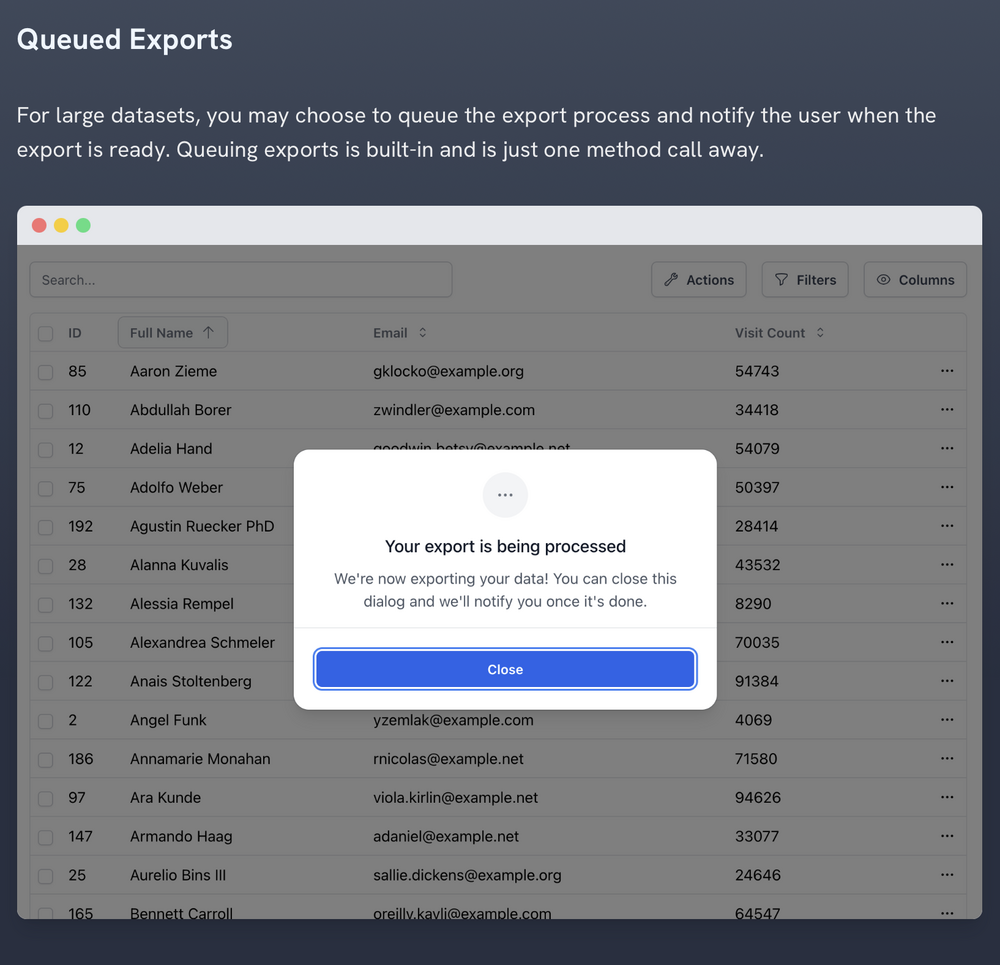Open row actions menu for Alexandrea Schmeler

point(946,642)
